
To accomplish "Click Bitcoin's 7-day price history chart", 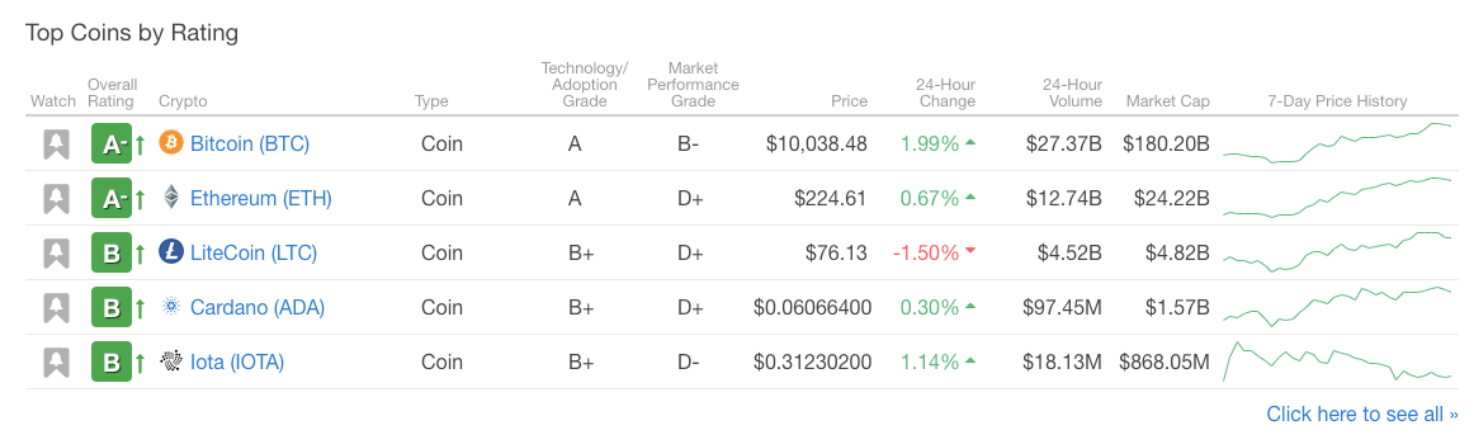I will click(1338, 143).
